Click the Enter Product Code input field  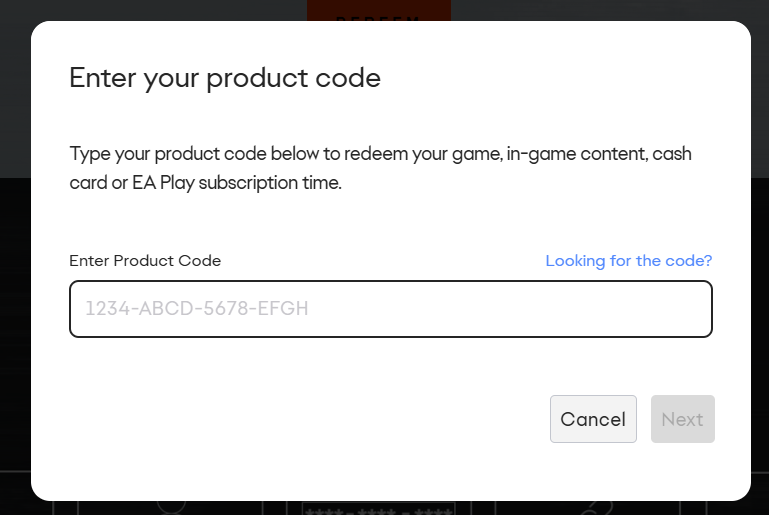point(390,309)
